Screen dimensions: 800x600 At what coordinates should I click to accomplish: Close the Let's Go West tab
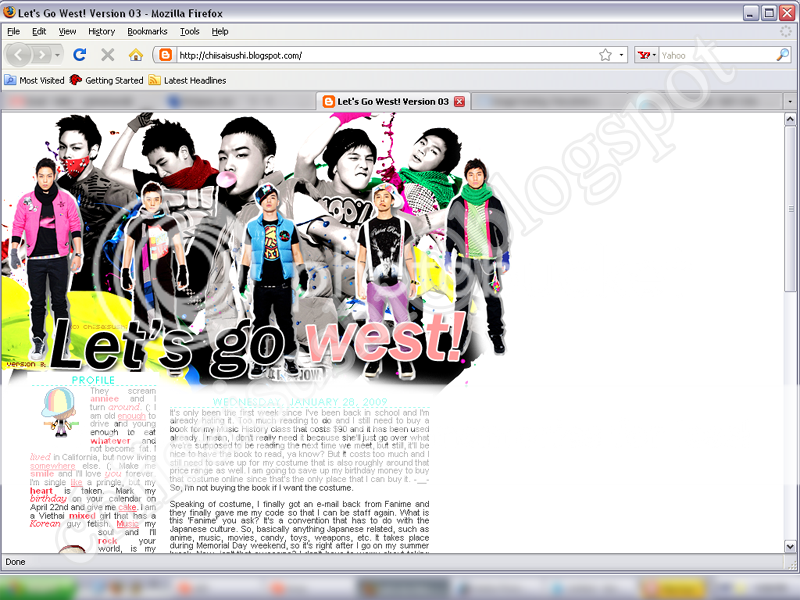pyautogui.click(x=459, y=102)
